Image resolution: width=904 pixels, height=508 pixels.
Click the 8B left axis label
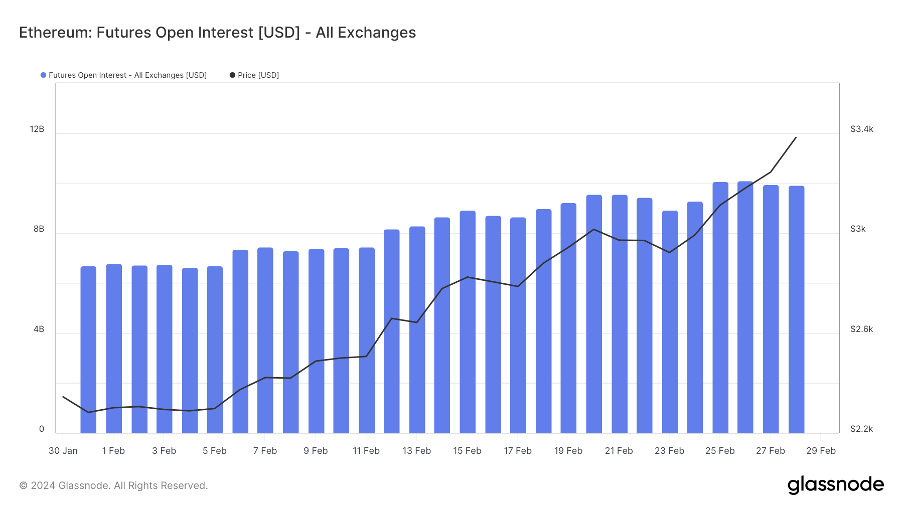click(39, 229)
